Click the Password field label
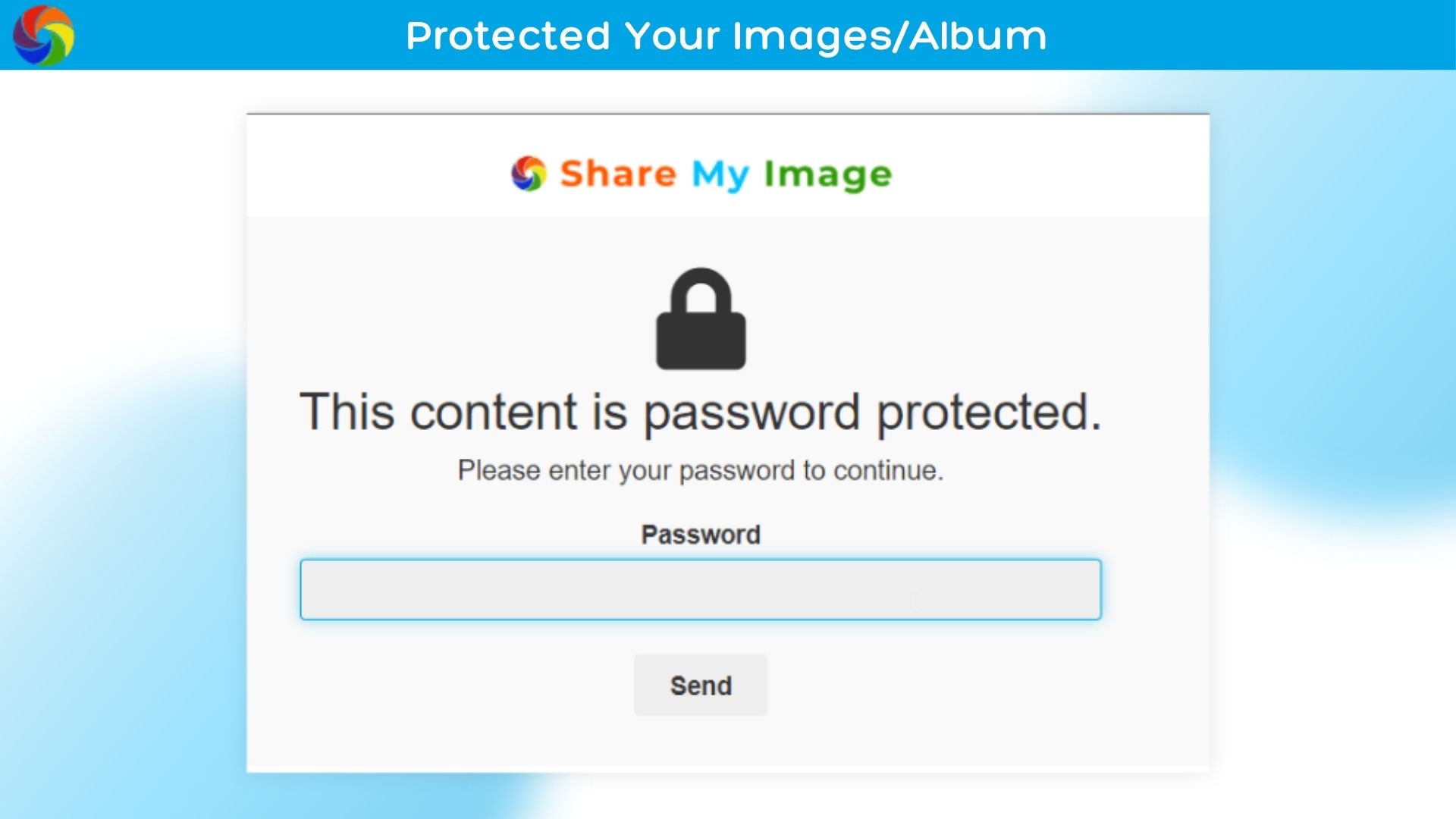This screenshot has width=1456, height=819. [x=701, y=535]
